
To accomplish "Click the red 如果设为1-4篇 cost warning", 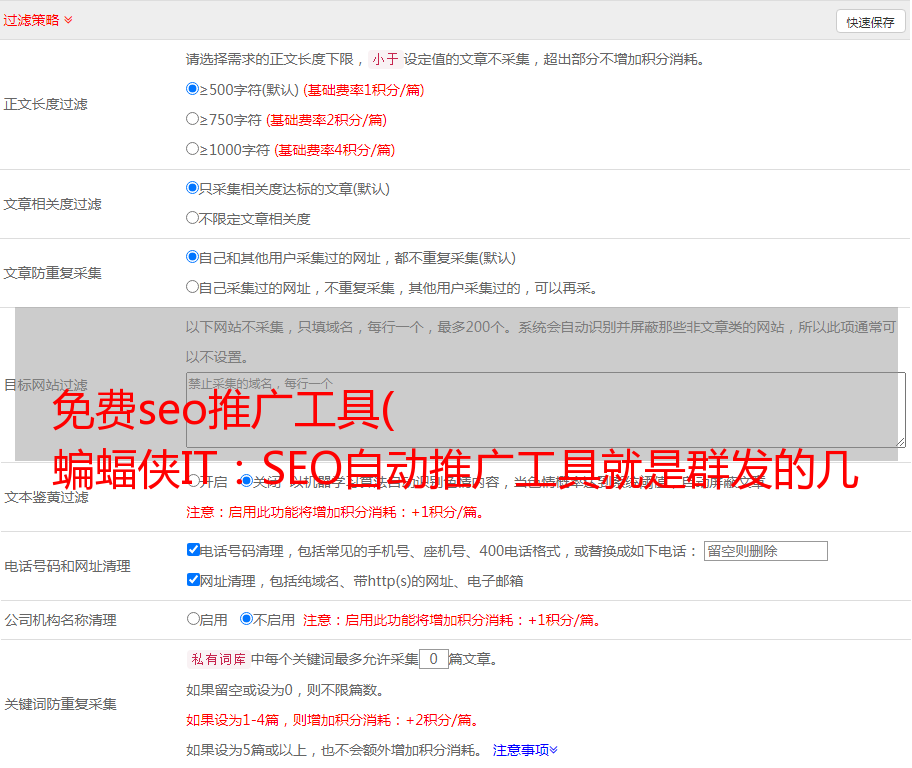I will pyautogui.click(x=333, y=720).
